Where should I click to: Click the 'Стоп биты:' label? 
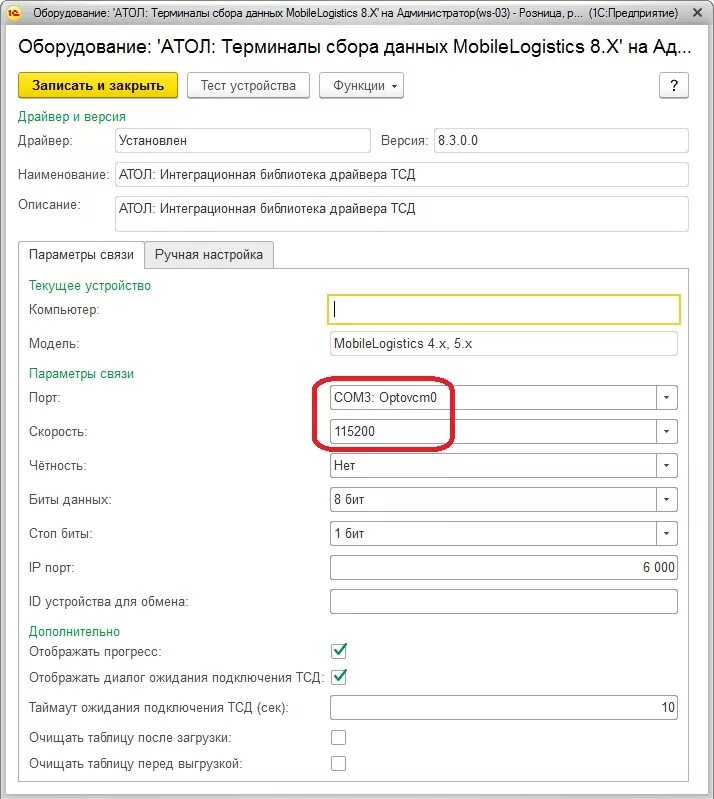[61, 534]
